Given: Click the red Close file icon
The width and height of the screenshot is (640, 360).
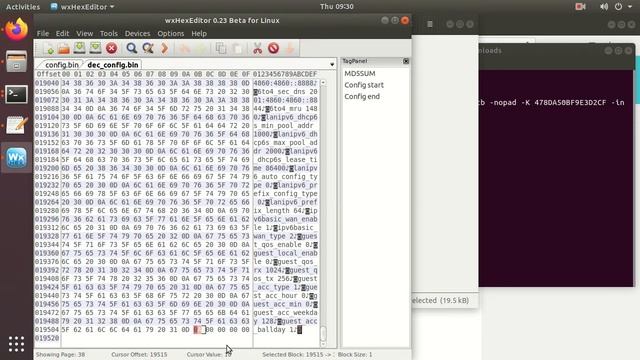Looking at the screenshot, I should (x=111, y=48).
